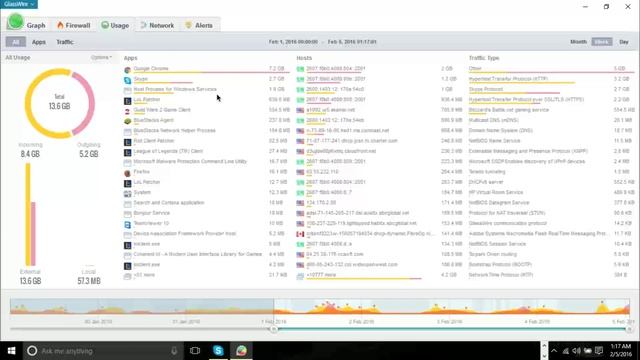The image size is (640, 360).
Task: Click the Skype app icon in Apps list
Action: 127,80
